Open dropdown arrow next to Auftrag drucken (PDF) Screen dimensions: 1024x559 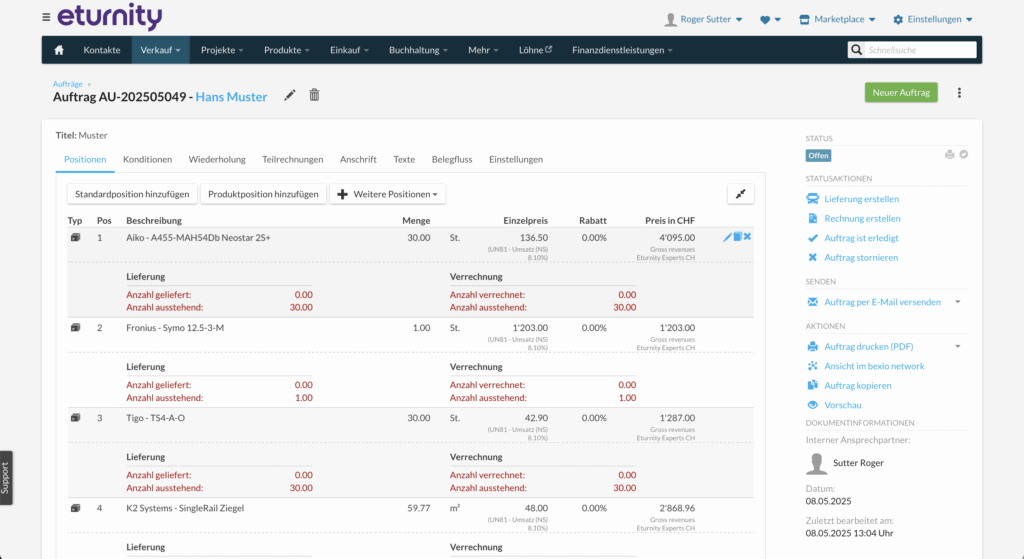(x=958, y=347)
